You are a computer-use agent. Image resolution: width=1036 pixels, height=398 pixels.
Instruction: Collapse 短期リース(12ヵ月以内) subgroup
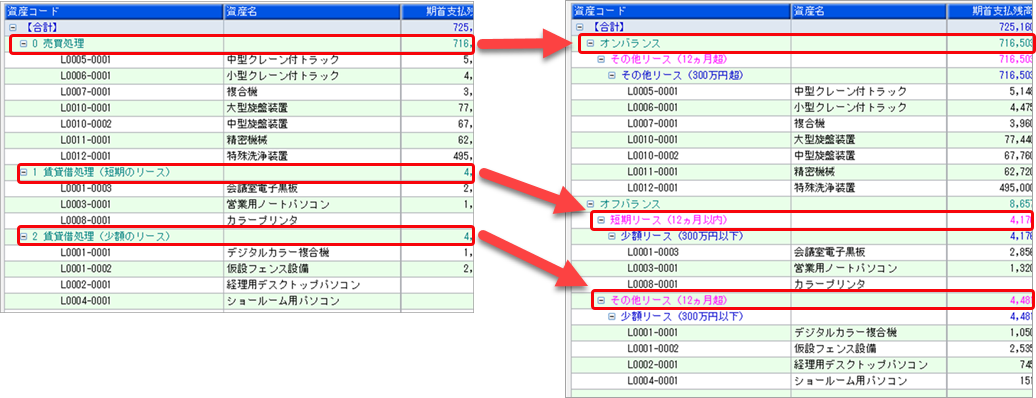tap(601, 220)
